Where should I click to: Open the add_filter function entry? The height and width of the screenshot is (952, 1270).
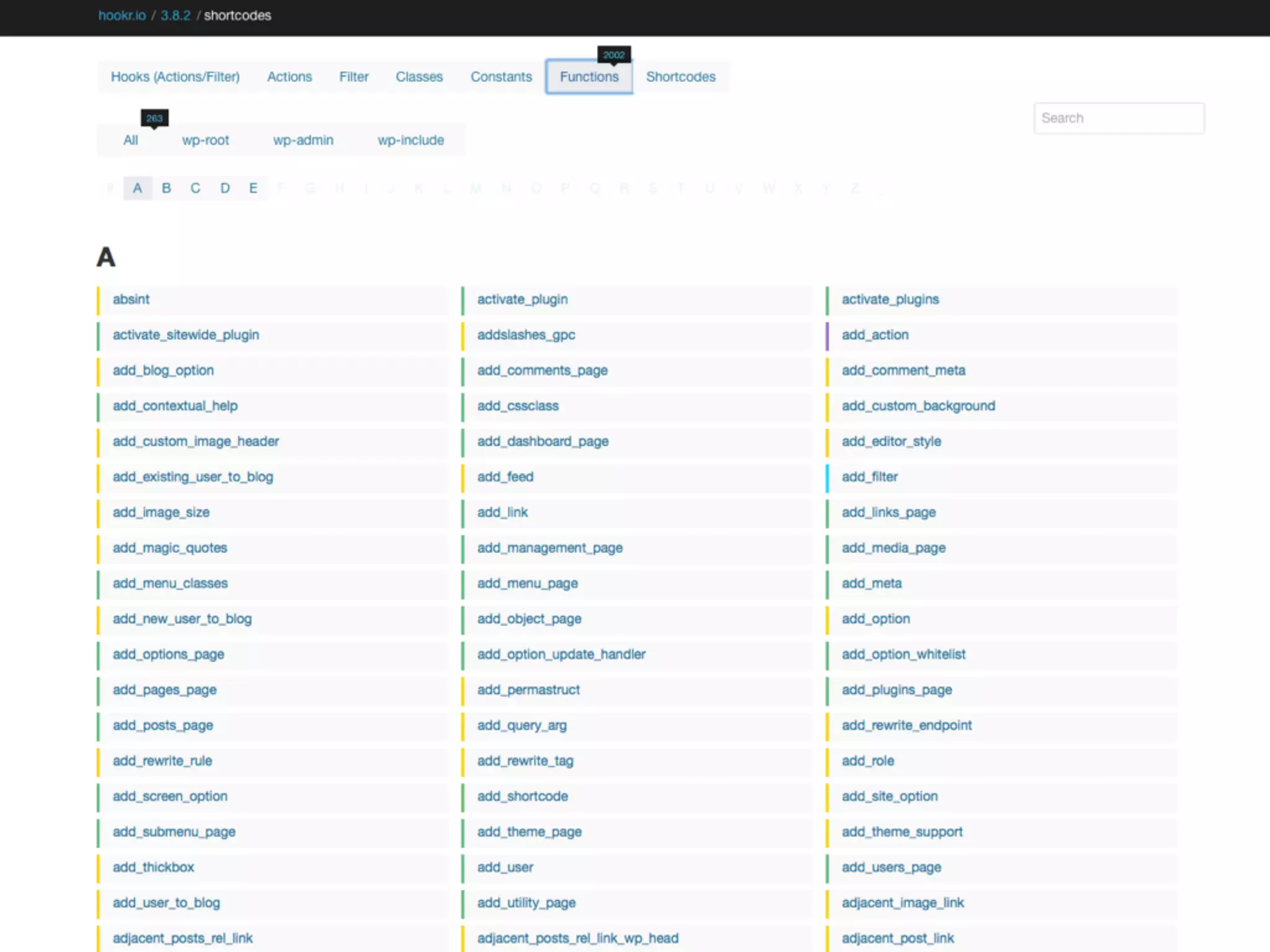coord(869,477)
